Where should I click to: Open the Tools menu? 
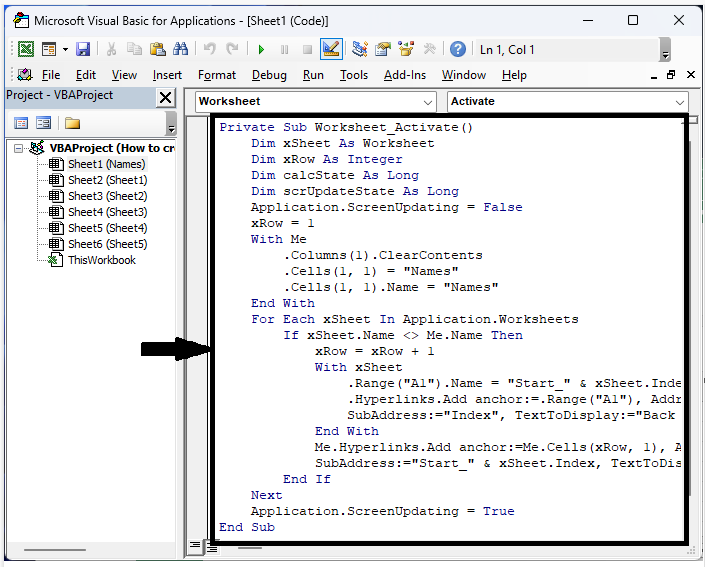(354, 75)
